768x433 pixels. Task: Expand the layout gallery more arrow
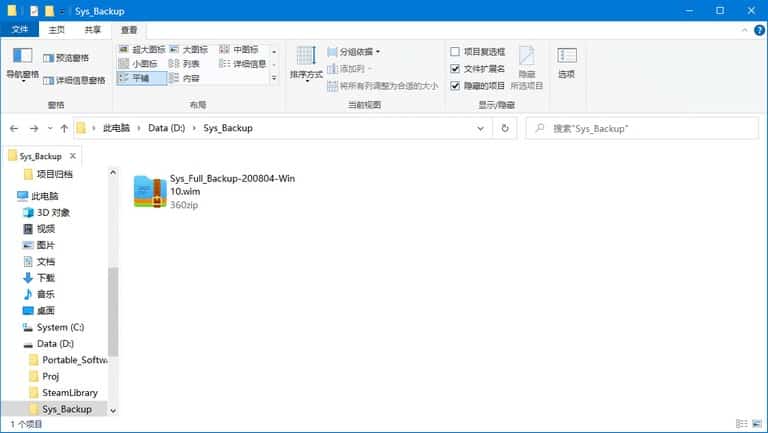[274, 78]
